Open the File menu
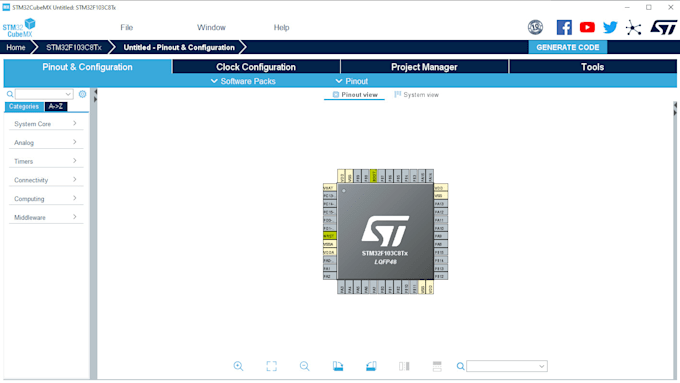 [127, 27]
